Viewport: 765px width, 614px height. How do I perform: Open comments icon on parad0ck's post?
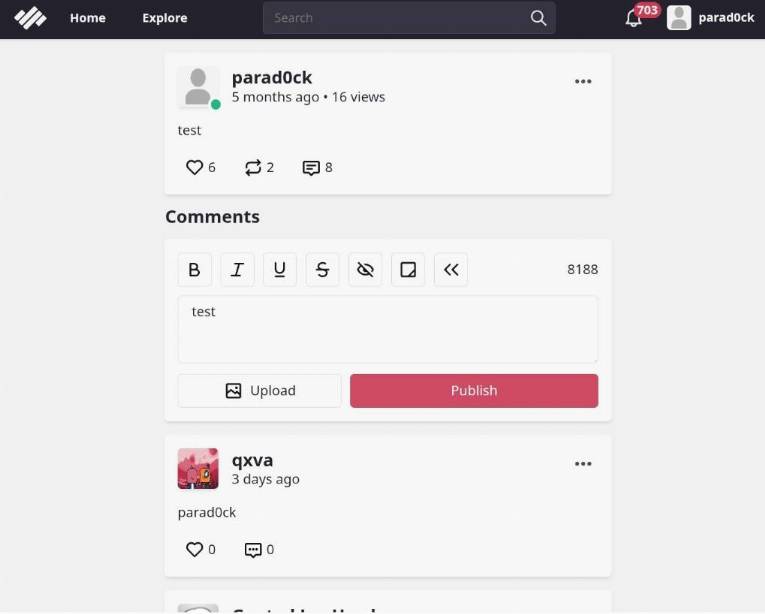311,167
